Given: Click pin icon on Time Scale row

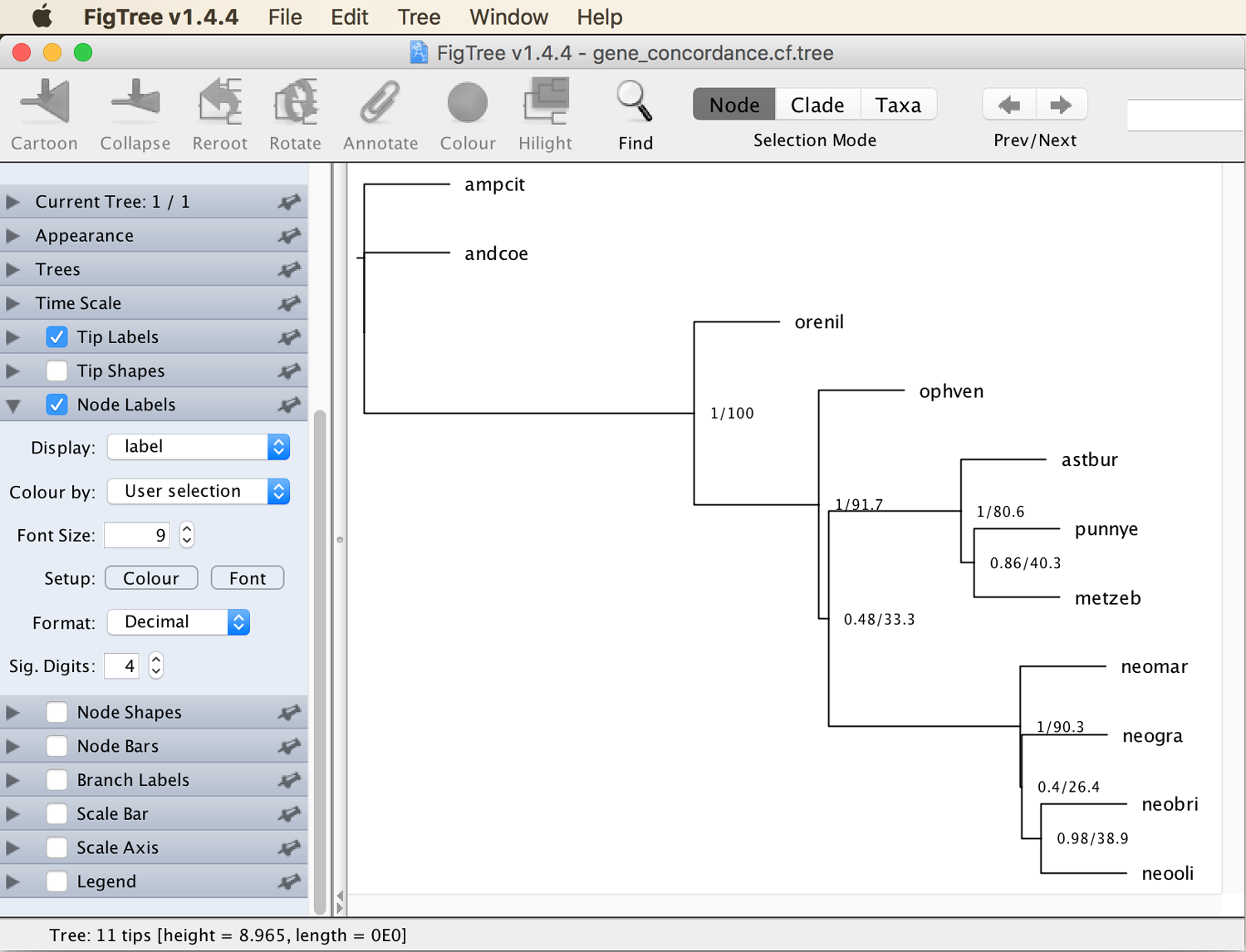Looking at the screenshot, I should [x=289, y=303].
